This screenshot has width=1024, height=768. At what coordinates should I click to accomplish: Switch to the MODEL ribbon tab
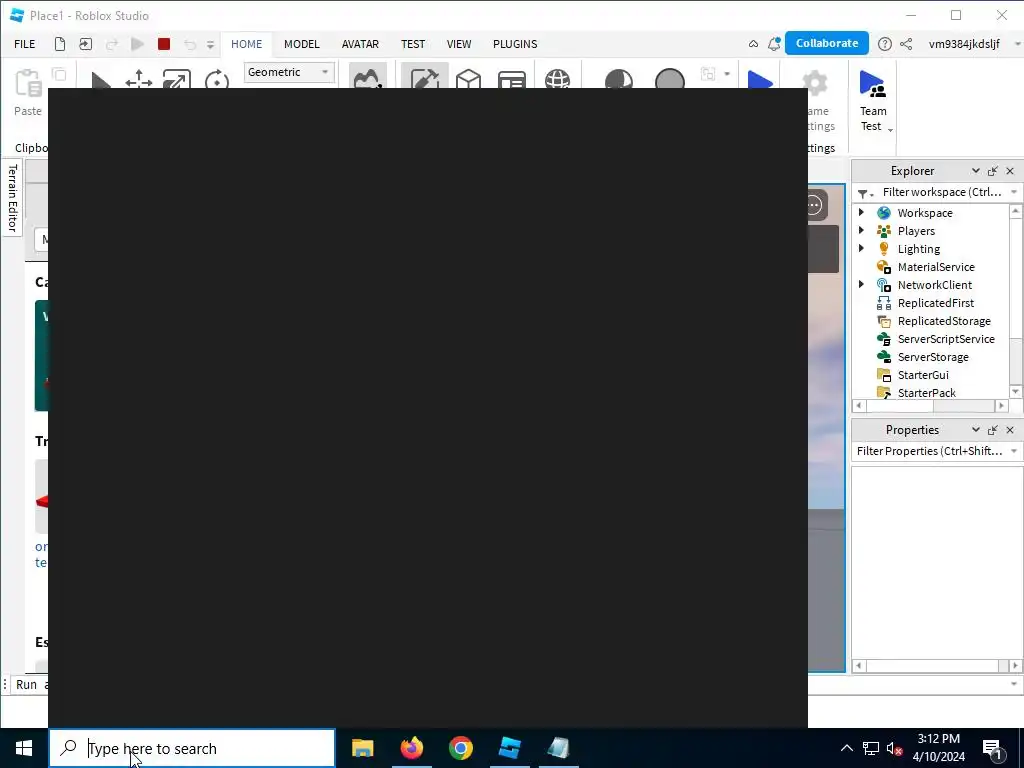pos(302,44)
